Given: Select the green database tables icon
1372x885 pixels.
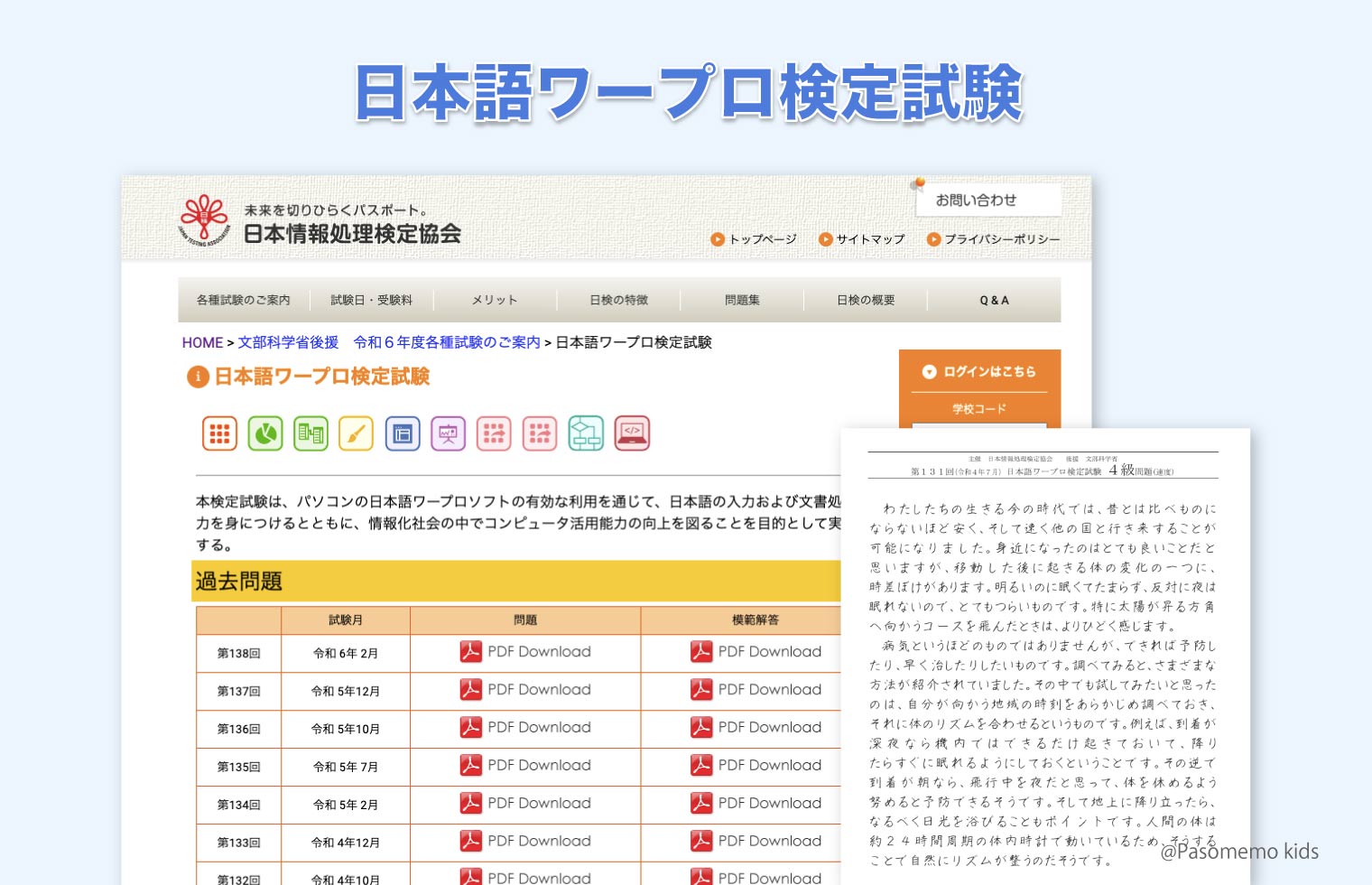Looking at the screenshot, I should click(311, 433).
